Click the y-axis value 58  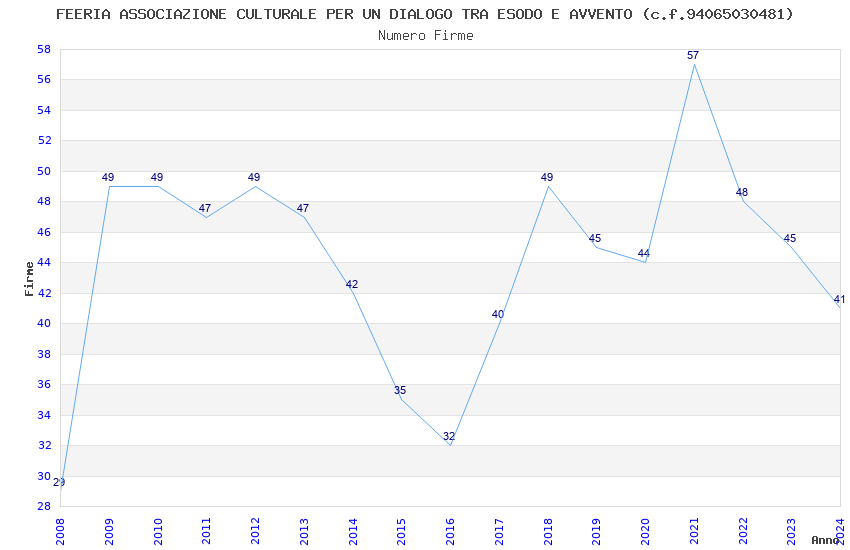tap(44, 49)
